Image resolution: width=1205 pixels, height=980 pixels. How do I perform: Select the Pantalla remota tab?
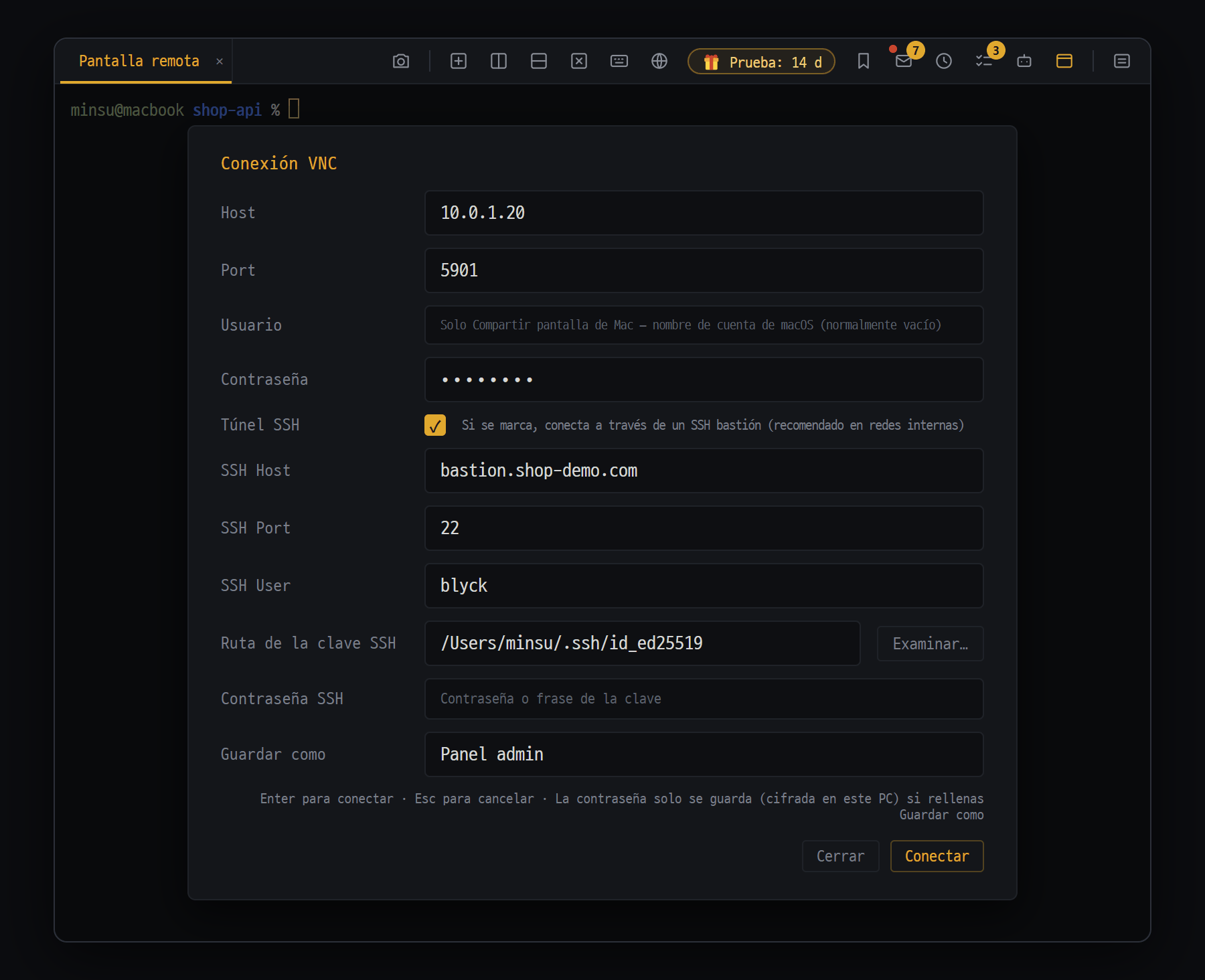(x=139, y=62)
